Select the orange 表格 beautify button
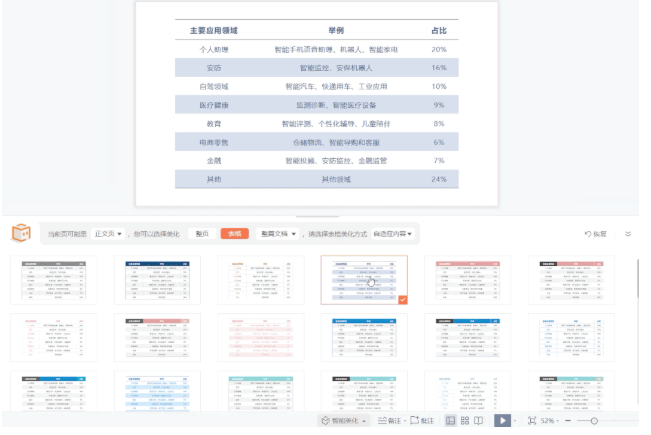 point(235,234)
